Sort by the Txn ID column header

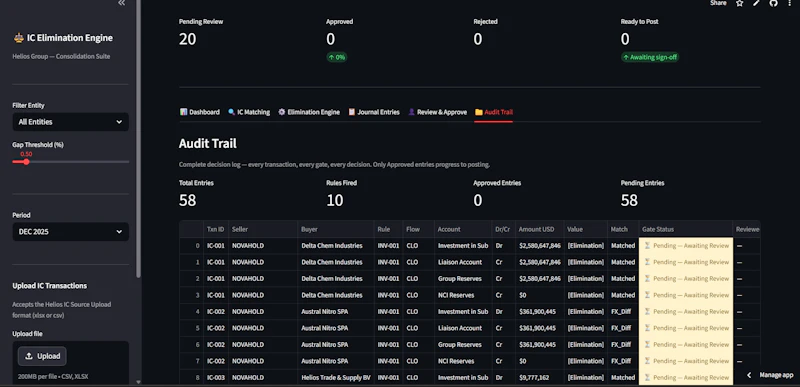216,229
